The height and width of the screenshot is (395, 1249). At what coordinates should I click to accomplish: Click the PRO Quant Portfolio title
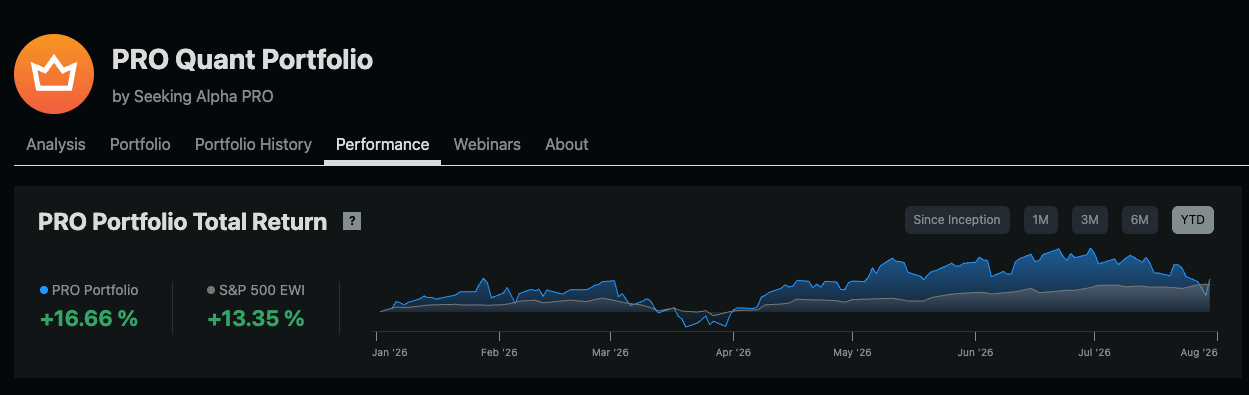(242, 60)
